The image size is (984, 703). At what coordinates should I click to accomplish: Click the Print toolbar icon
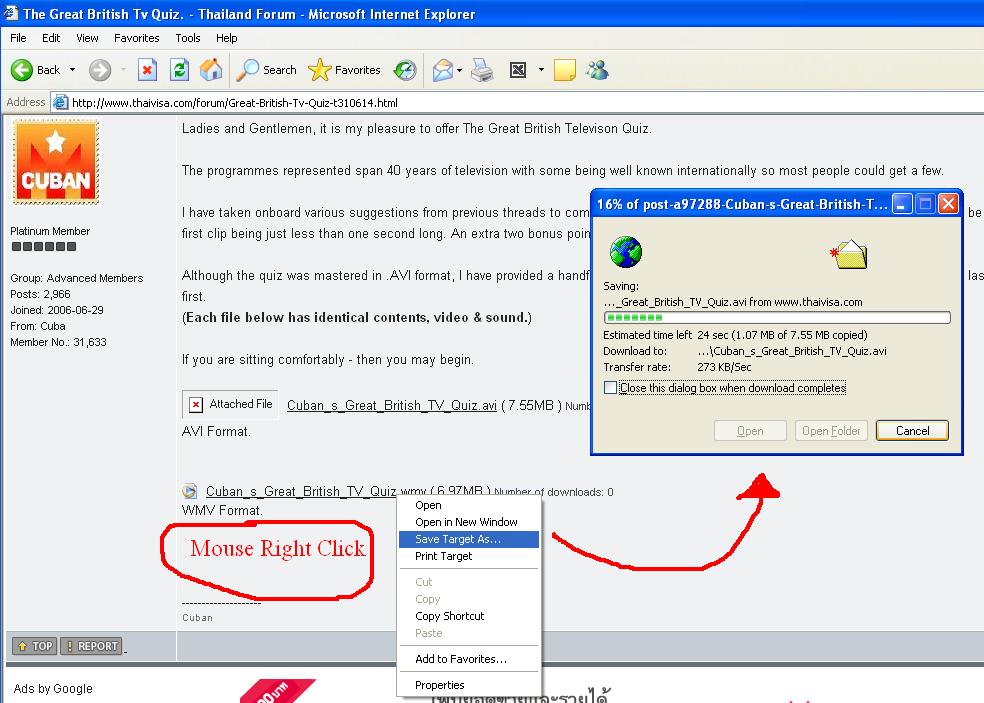(482, 70)
